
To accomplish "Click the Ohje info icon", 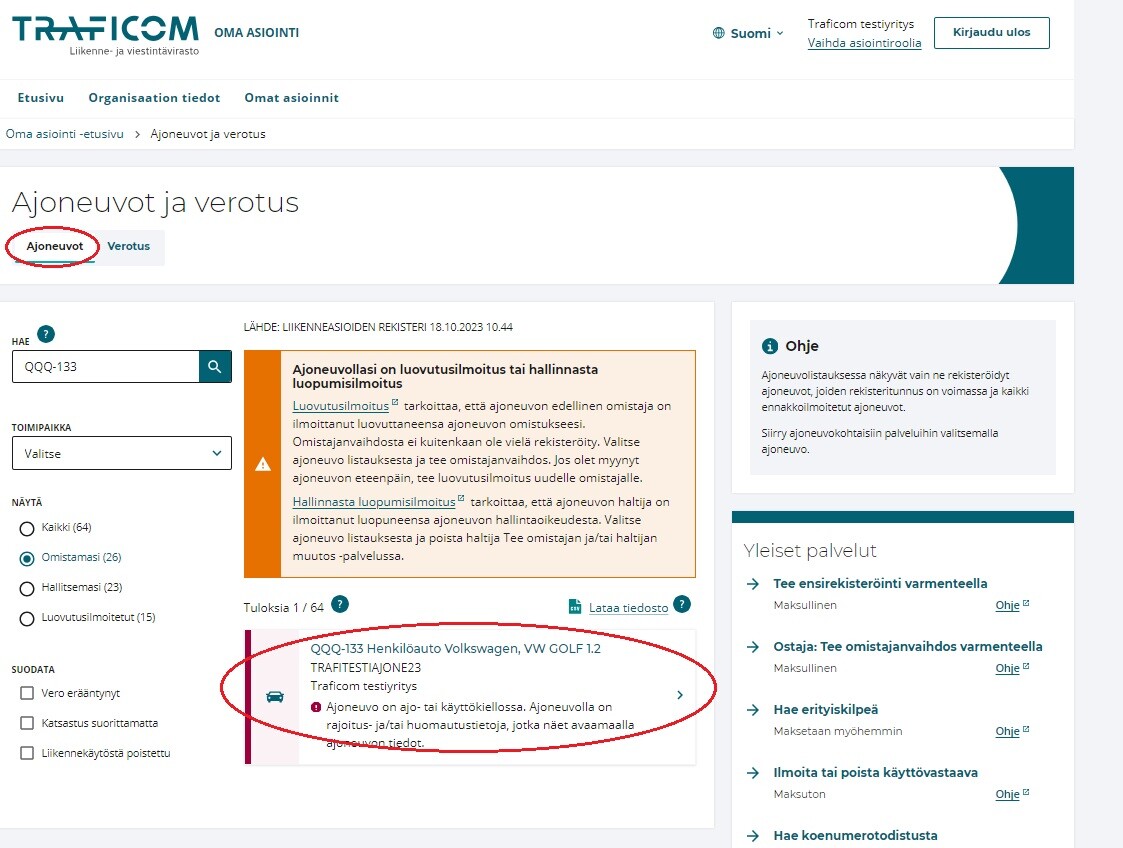I will (769, 347).
